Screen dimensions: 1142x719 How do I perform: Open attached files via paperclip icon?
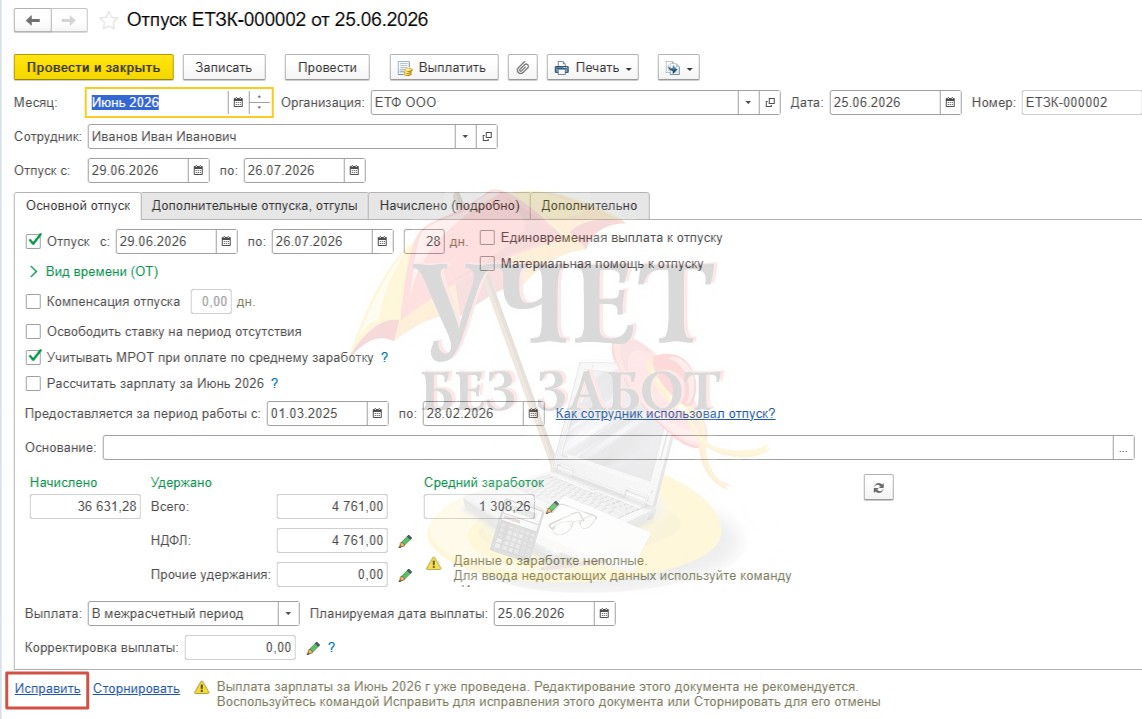click(522, 68)
